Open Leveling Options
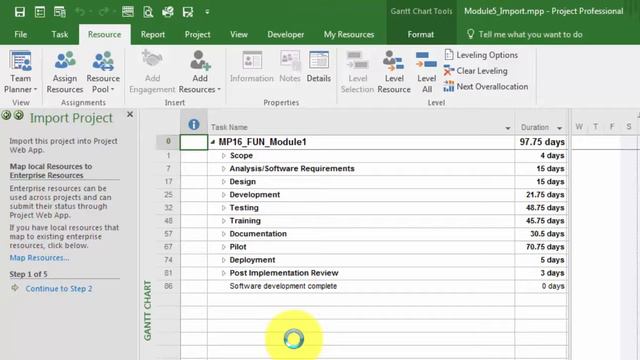 pyautogui.click(x=481, y=55)
